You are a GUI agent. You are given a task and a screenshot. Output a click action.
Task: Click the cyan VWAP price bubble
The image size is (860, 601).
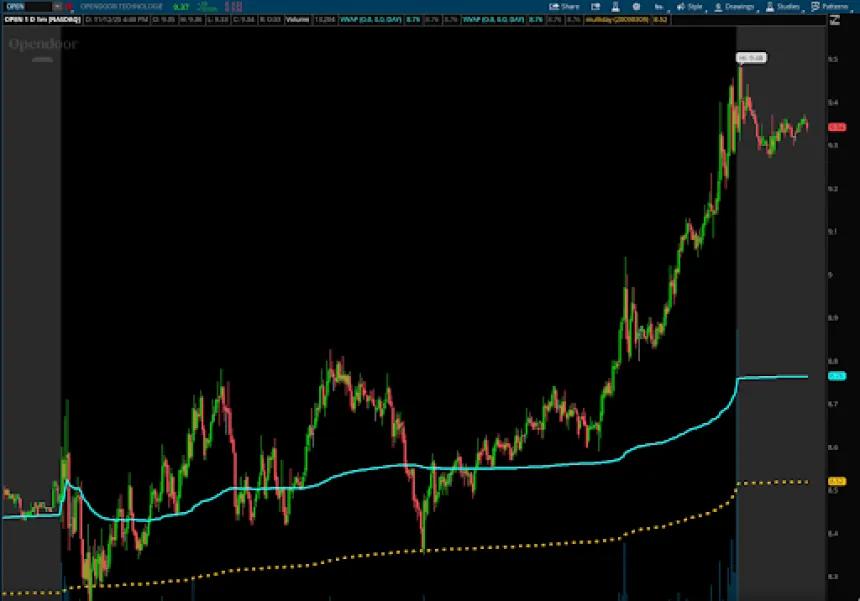click(x=836, y=376)
